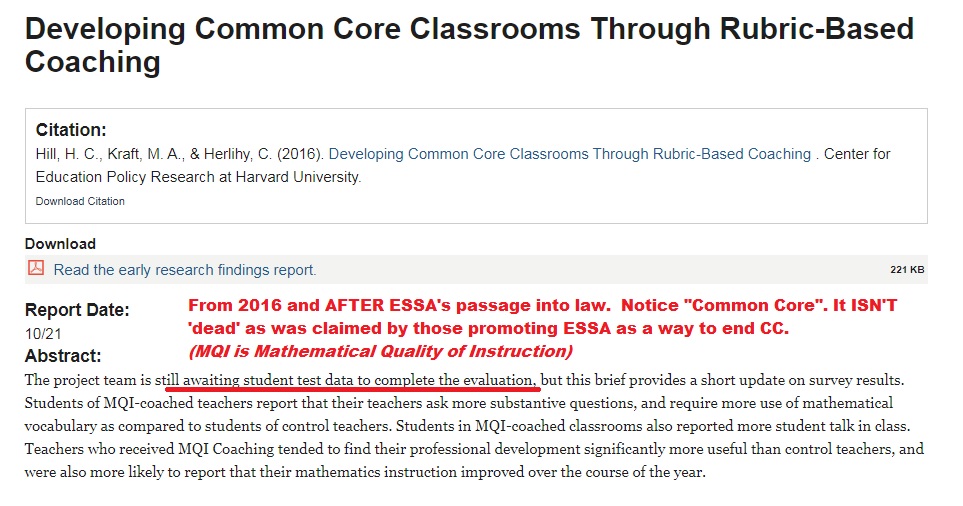This screenshot has width=963, height=506.
Task: Click 'Education Policy Research at Harvard University' text
Action: [x=198, y=177]
